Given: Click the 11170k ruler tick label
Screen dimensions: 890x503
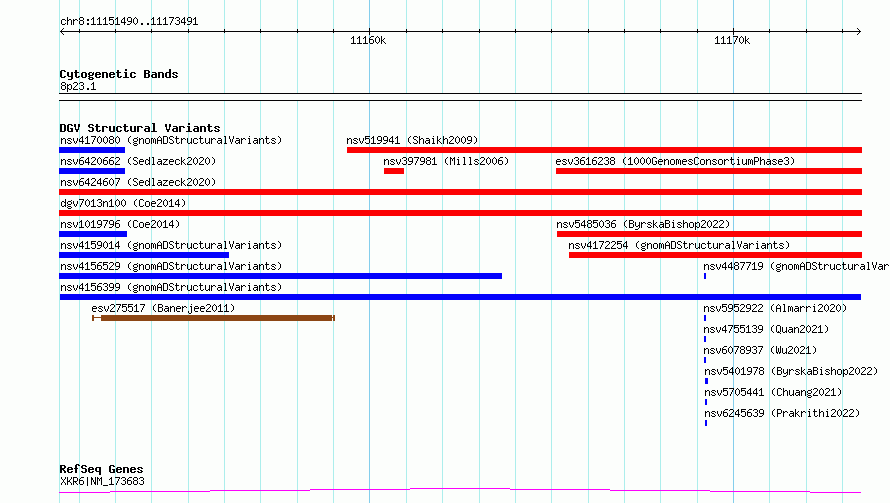Looking at the screenshot, I should 732,40.
